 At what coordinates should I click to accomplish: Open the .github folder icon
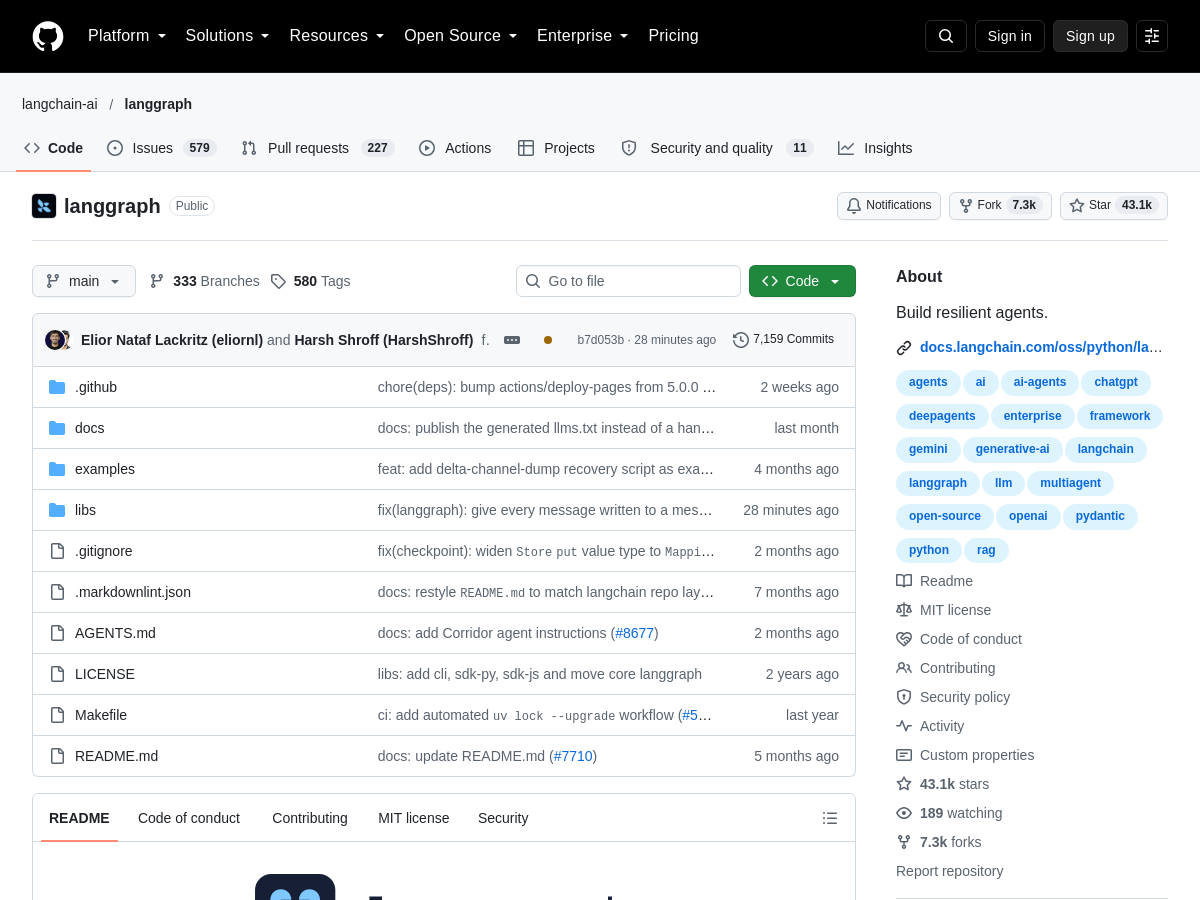click(x=57, y=387)
